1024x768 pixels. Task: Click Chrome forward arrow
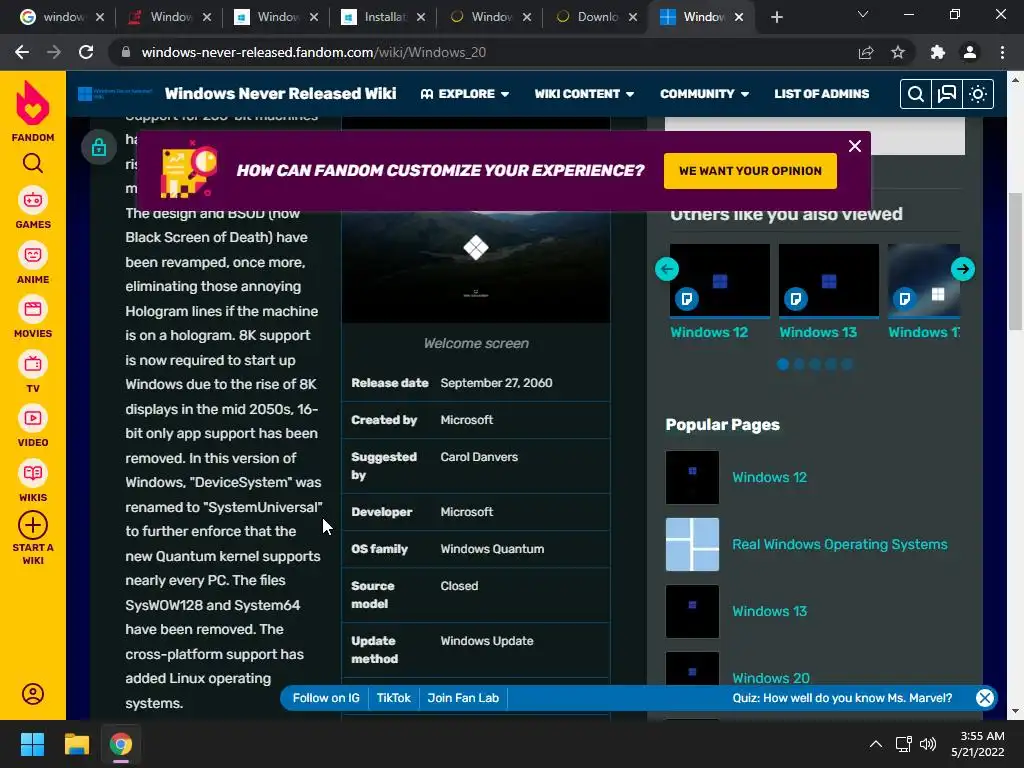[x=54, y=52]
